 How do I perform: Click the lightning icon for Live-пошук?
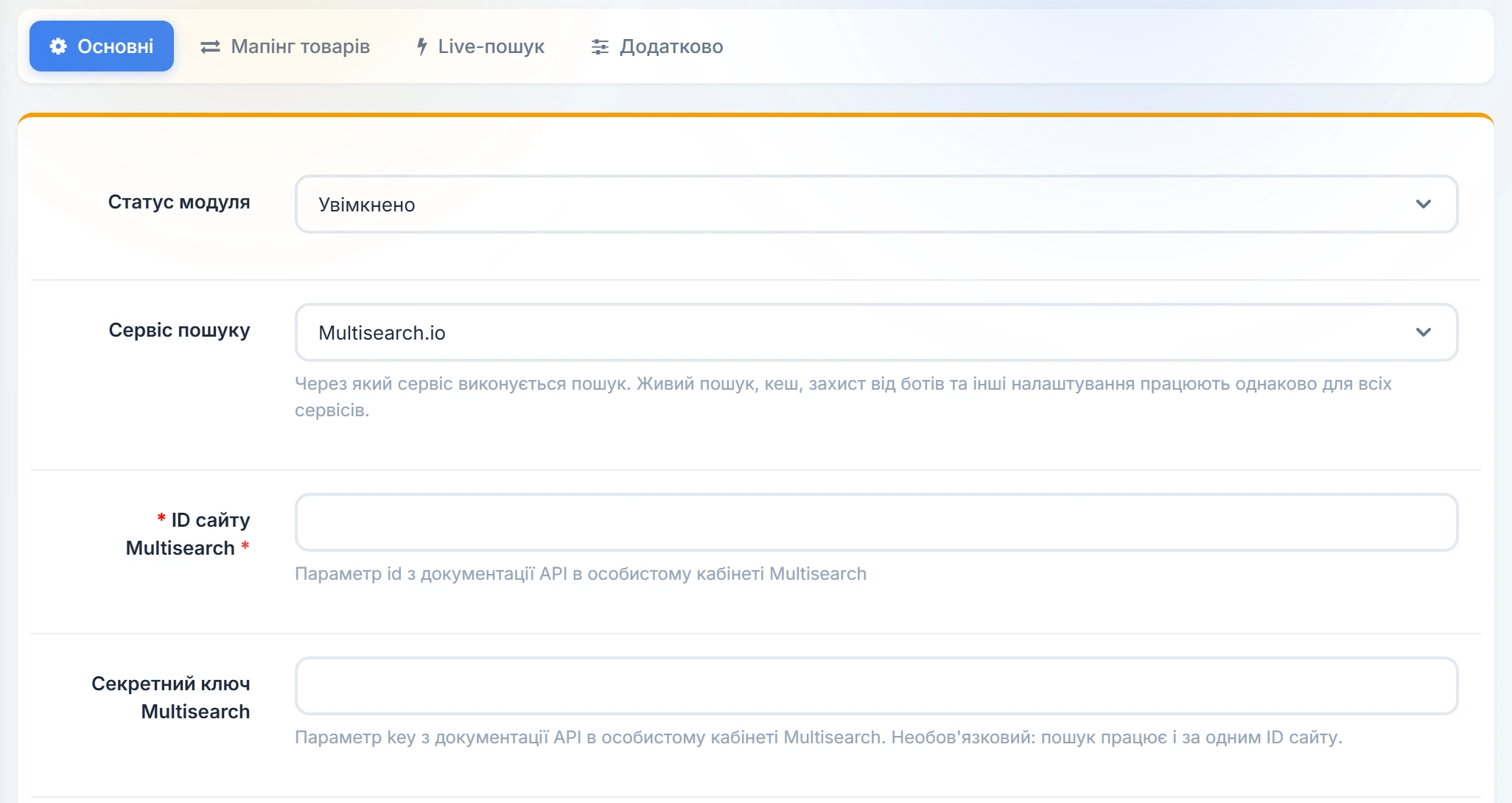[x=421, y=46]
